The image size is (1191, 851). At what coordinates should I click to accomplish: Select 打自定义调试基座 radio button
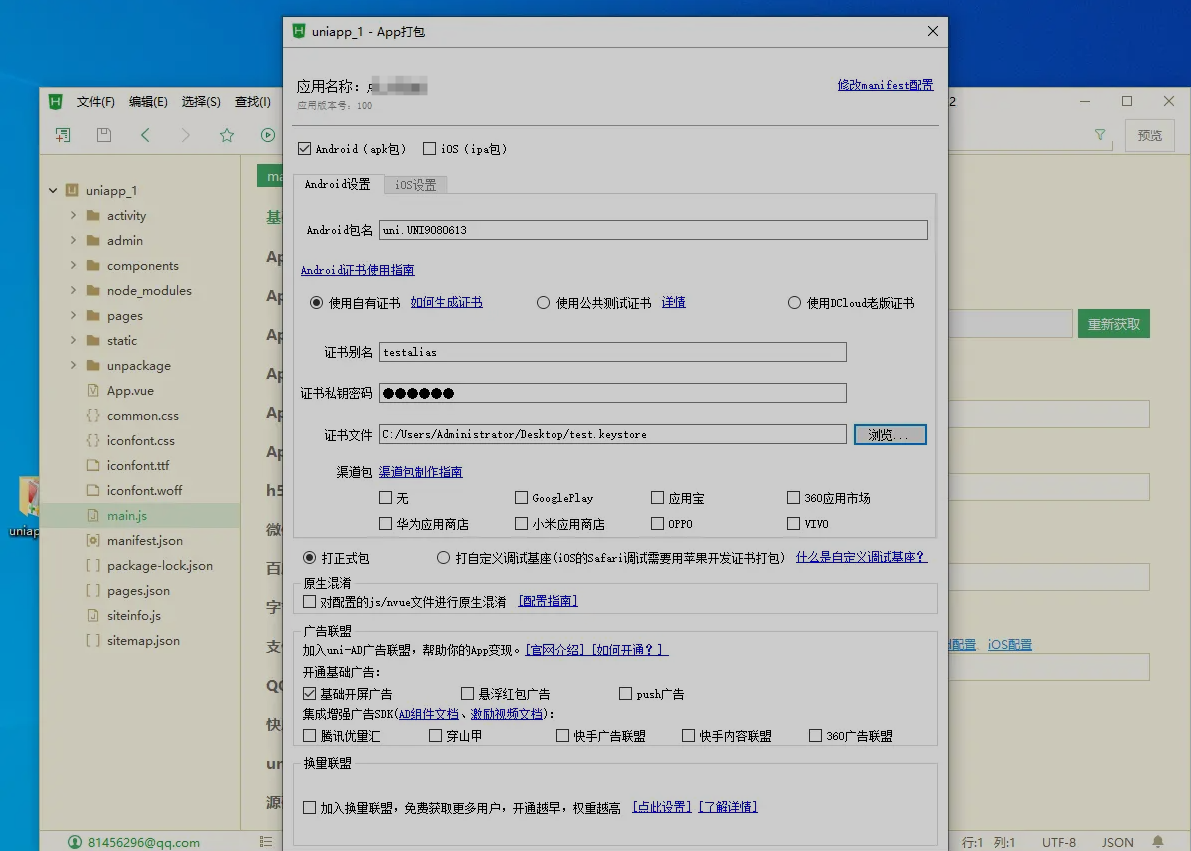pyautogui.click(x=444, y=558)
